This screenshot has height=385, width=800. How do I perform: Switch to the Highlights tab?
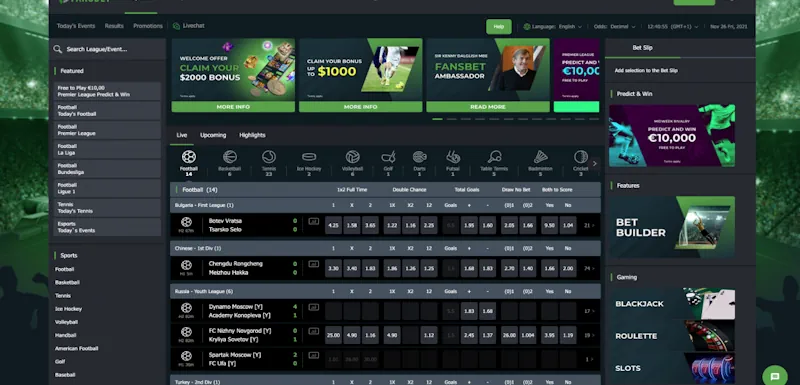[x=252, y=135]
